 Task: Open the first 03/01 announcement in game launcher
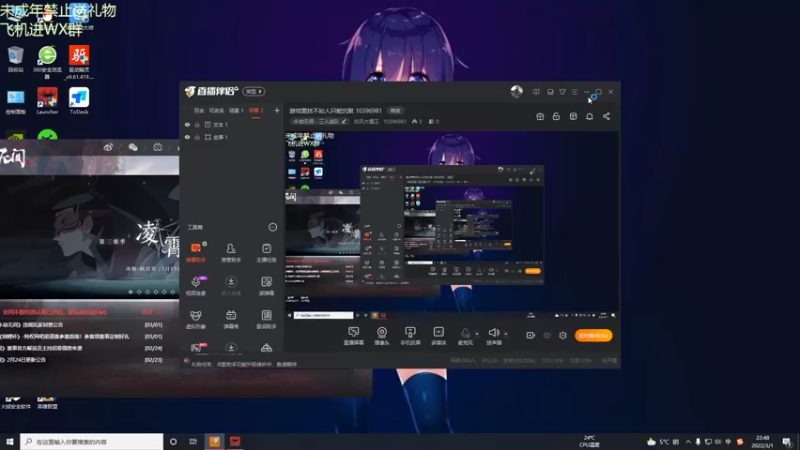pyautogui.click(x=82, y=324)
